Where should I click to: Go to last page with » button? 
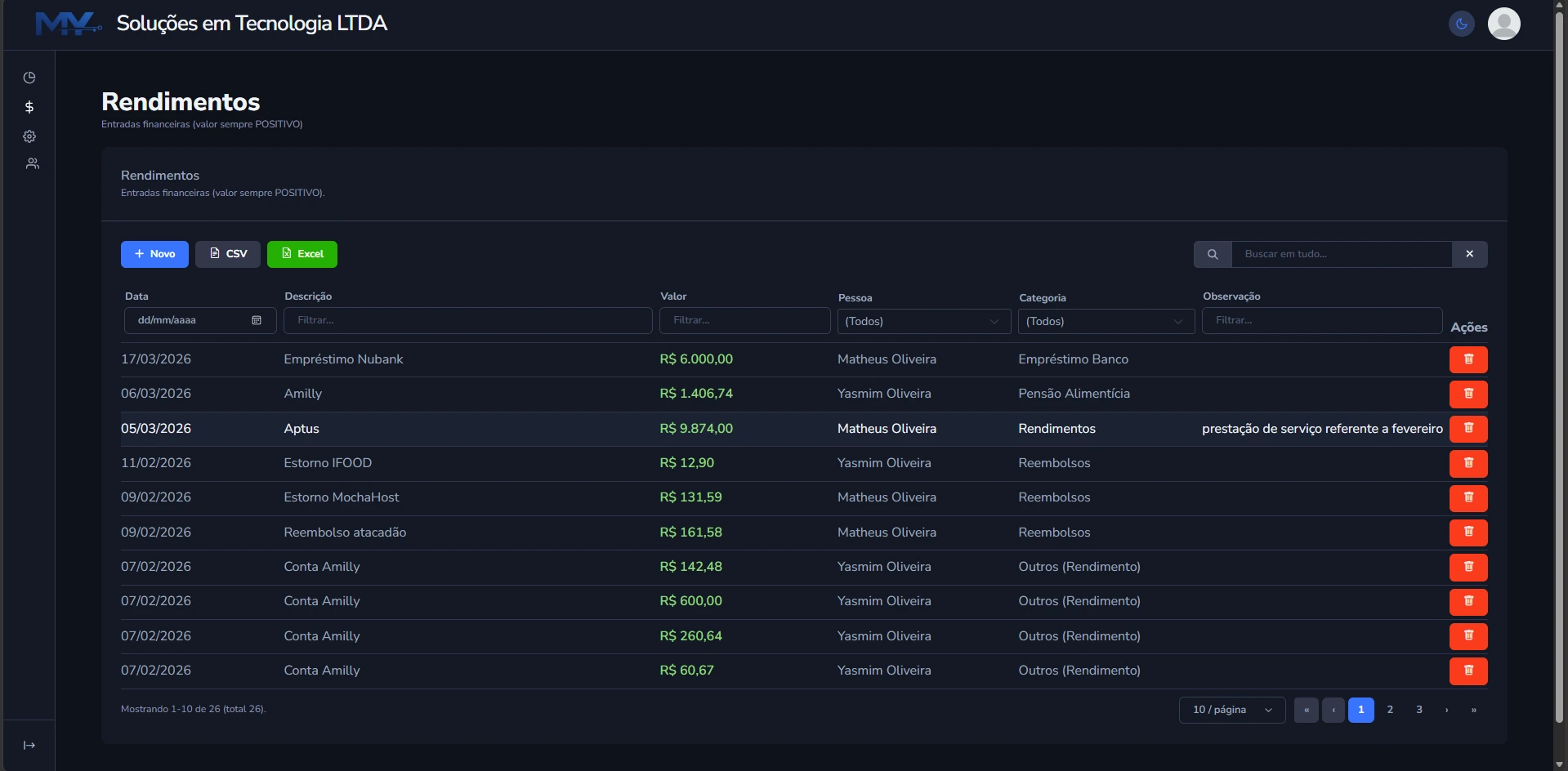(x=1474, y=710)
